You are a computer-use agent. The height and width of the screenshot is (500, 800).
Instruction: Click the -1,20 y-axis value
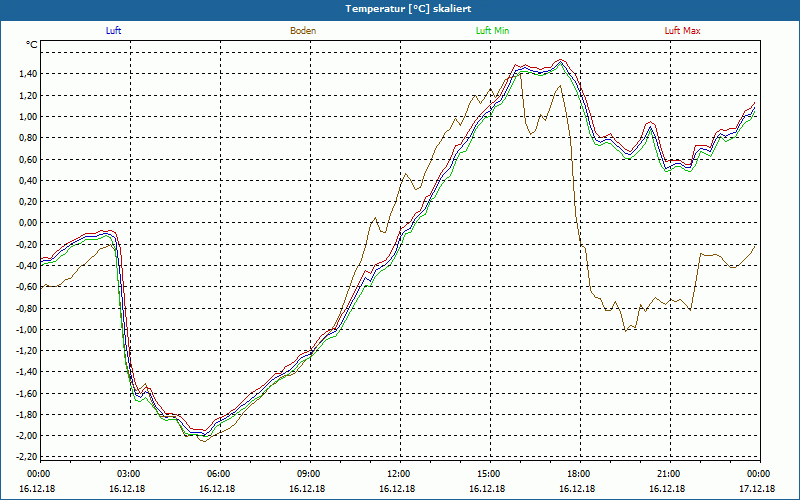point(27,351)
